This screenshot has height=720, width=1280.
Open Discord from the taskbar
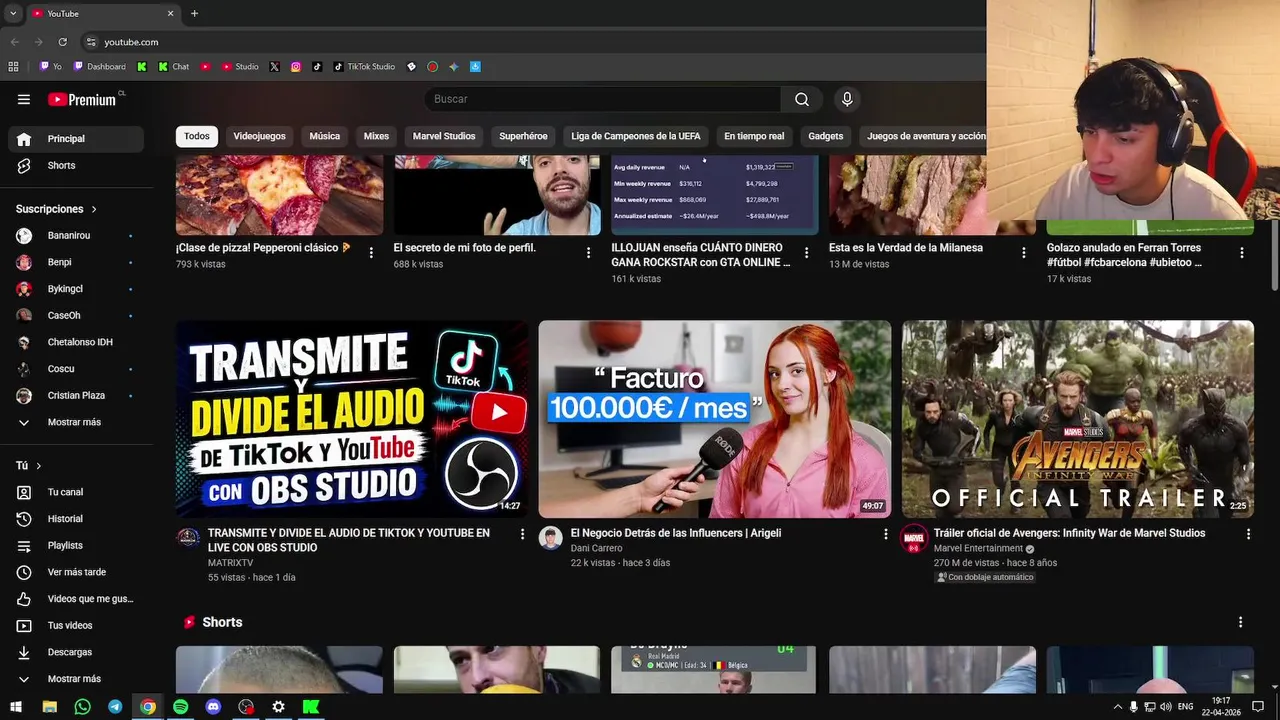213,707
